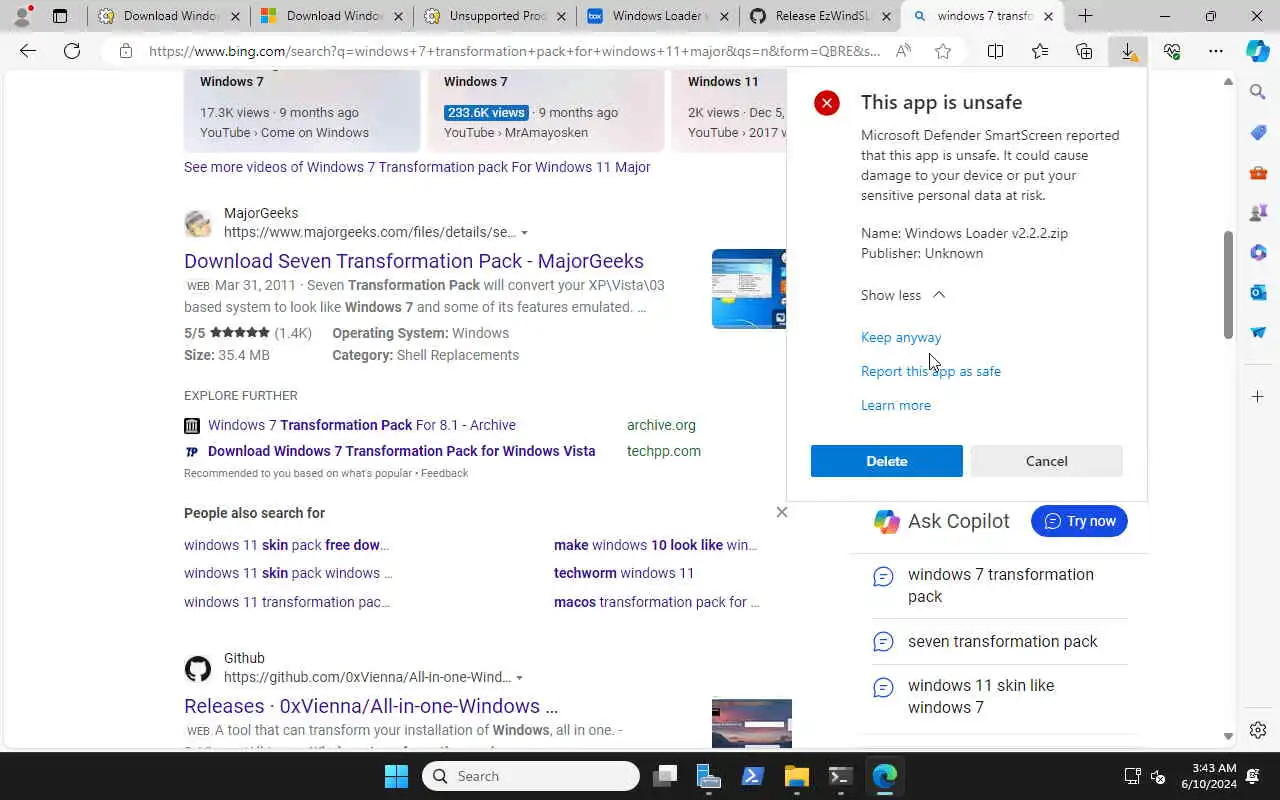This screenshot has height=800, width=1280.
Task: Open Read aloud icon in address bar
Action: (x=903, y=51)
